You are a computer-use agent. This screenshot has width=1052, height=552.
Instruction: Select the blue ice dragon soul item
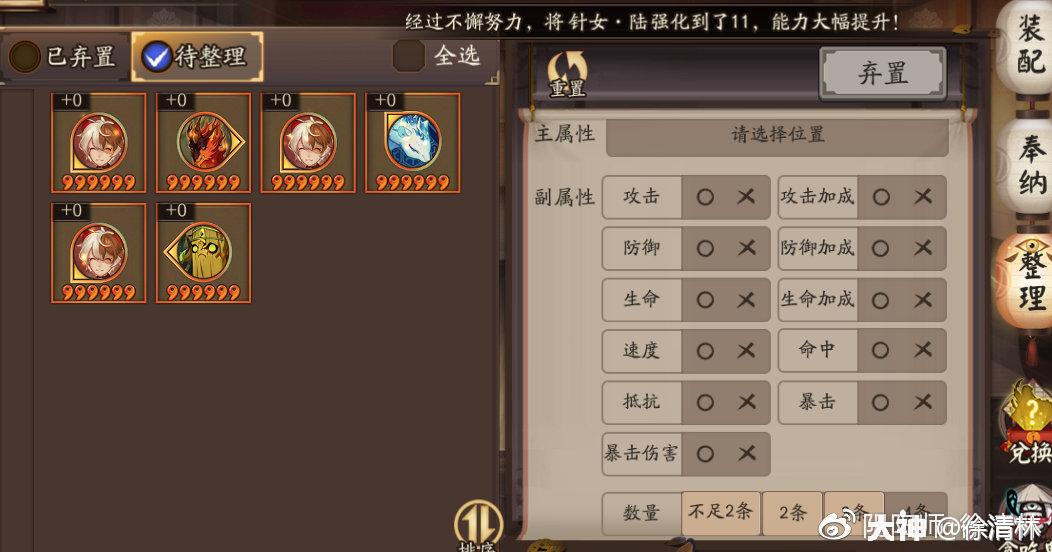(x=413, y=142)
